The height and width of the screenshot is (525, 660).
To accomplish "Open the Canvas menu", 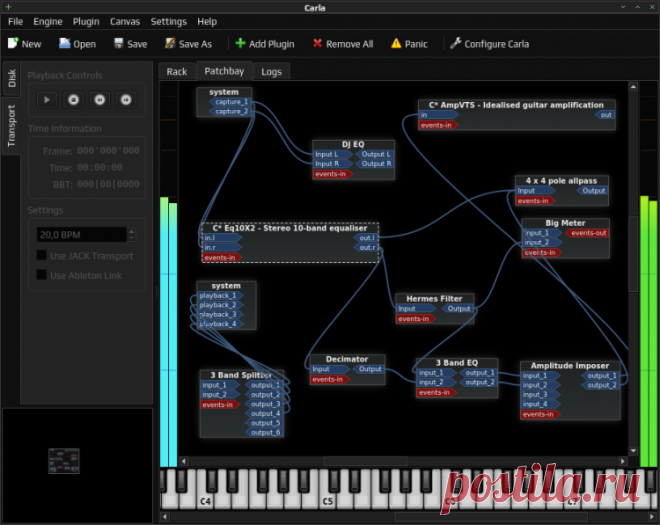I will (125, 21).
